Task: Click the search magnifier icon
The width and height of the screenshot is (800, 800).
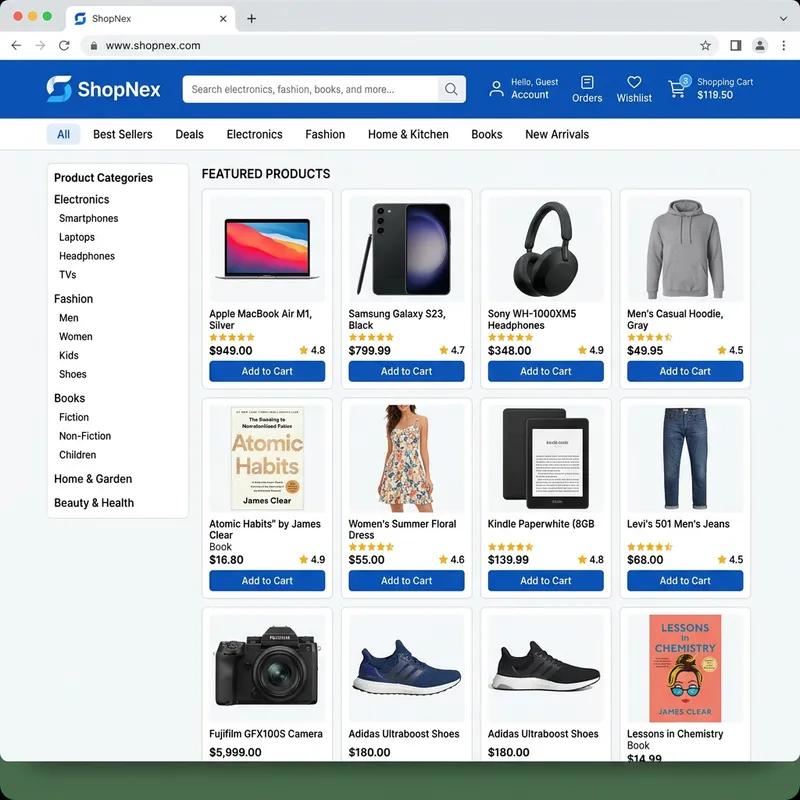Action: [451, 89]
